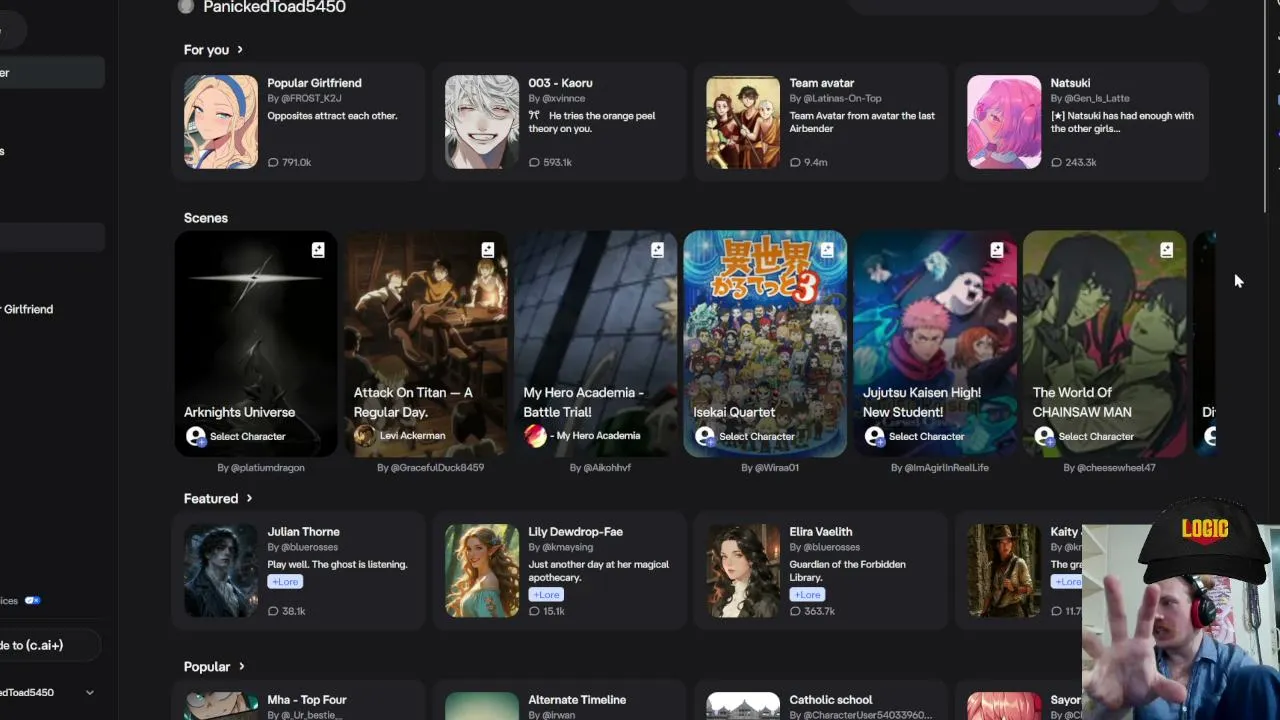Open creator link @Wiraa01
This screenshot has width=1280, height=720.
click(770, 467)
